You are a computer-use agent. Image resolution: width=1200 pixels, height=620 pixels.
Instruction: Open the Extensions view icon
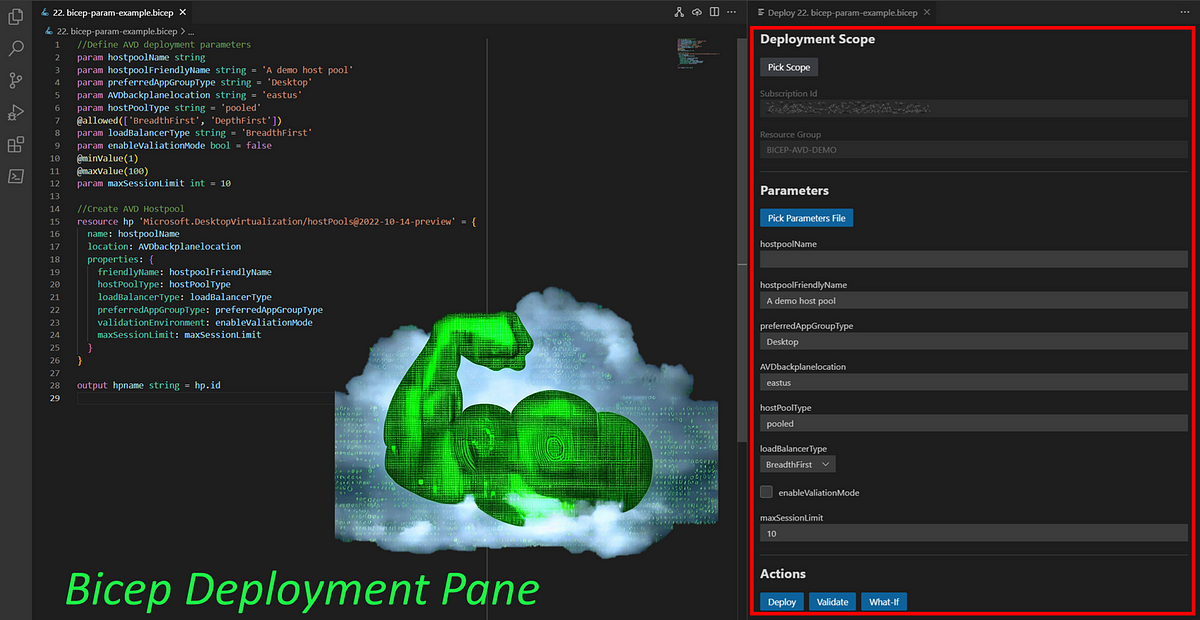click(x=15, y=144)
